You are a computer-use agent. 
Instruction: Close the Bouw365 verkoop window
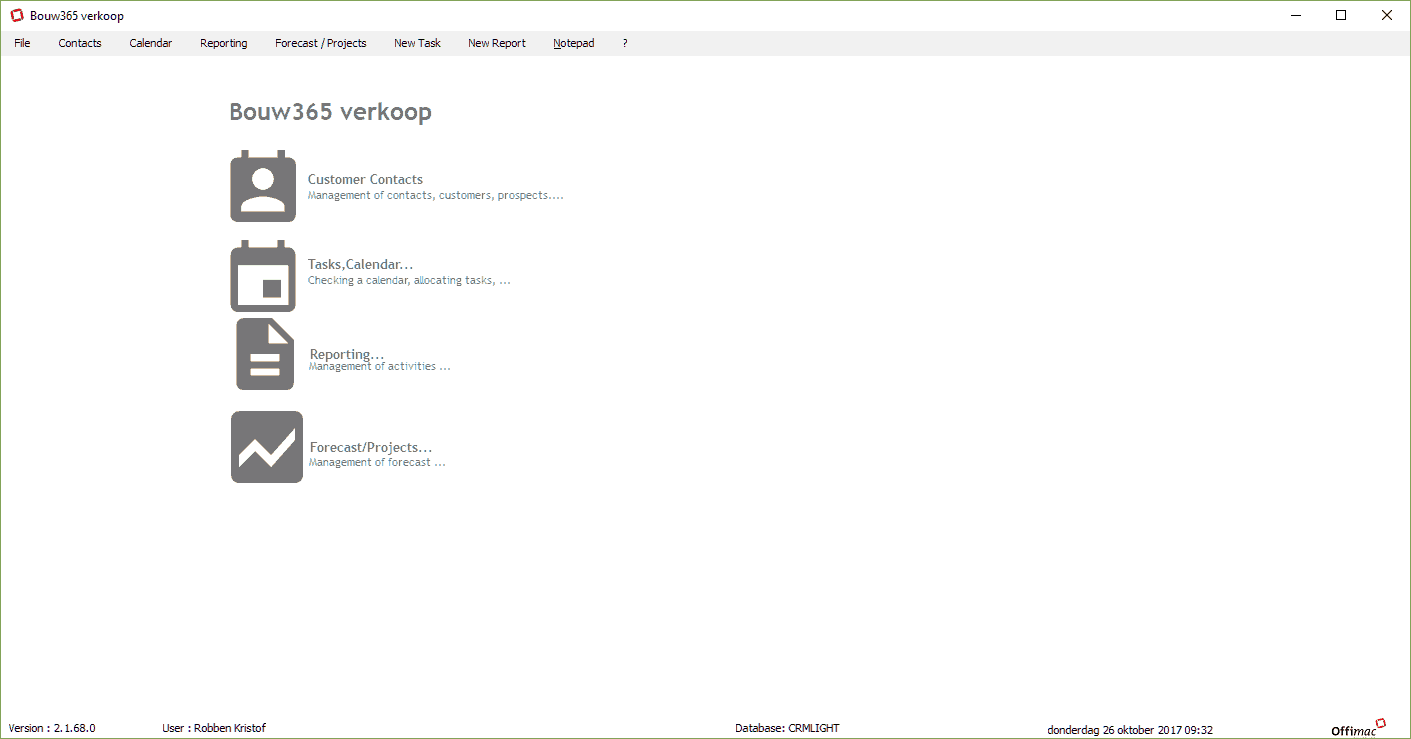click(x=1387, y=15)
